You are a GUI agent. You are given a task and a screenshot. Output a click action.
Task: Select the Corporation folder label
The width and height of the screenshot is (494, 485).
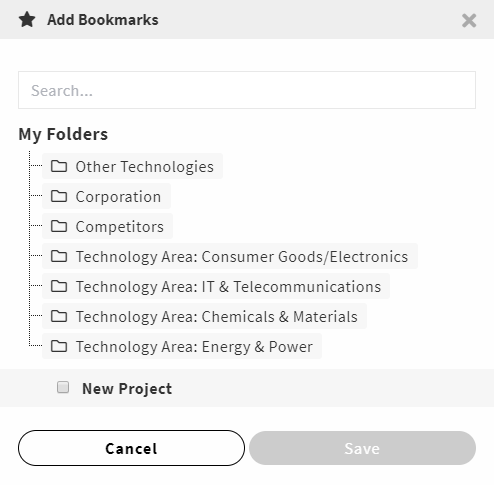[118, 196]
